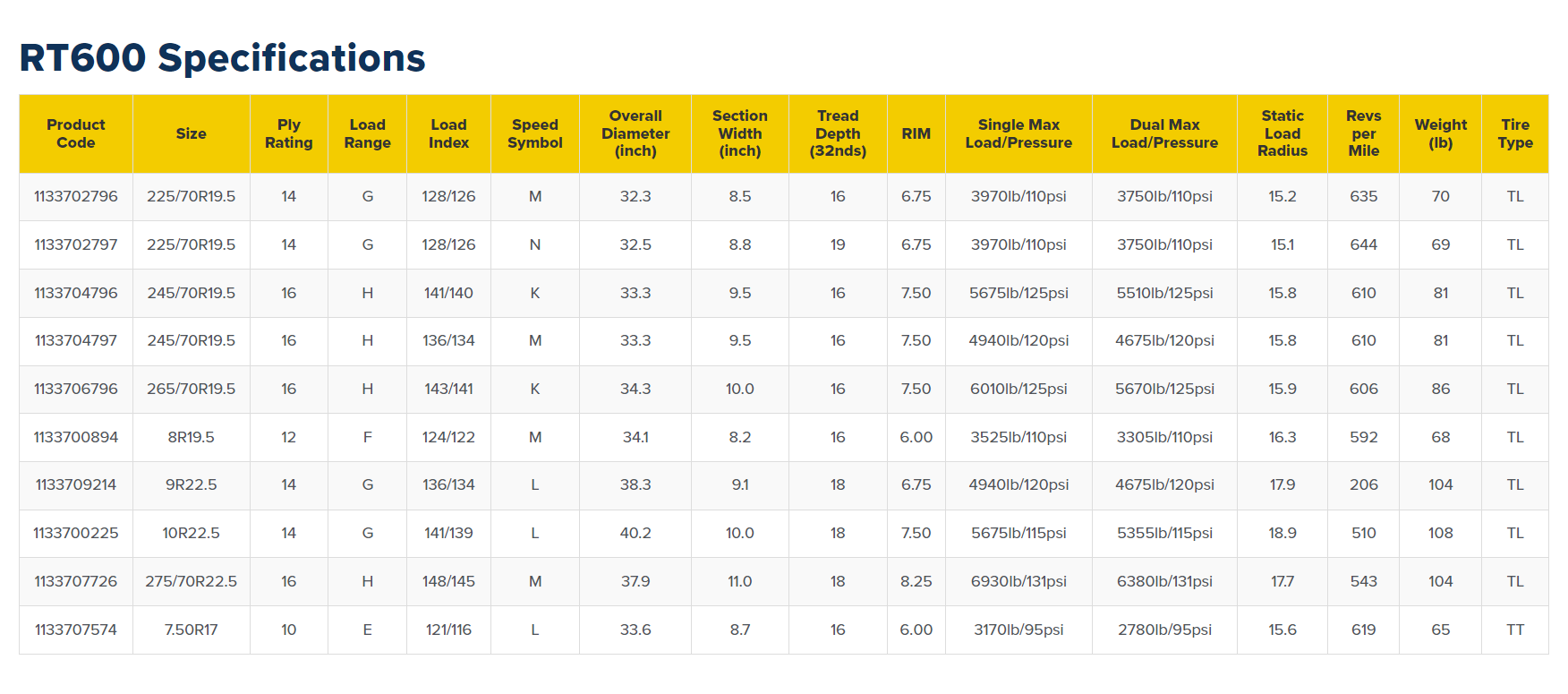Click the 206 revs per mile cell
The height and width of the screenshot is (694, 1568).
point(1364,484)
